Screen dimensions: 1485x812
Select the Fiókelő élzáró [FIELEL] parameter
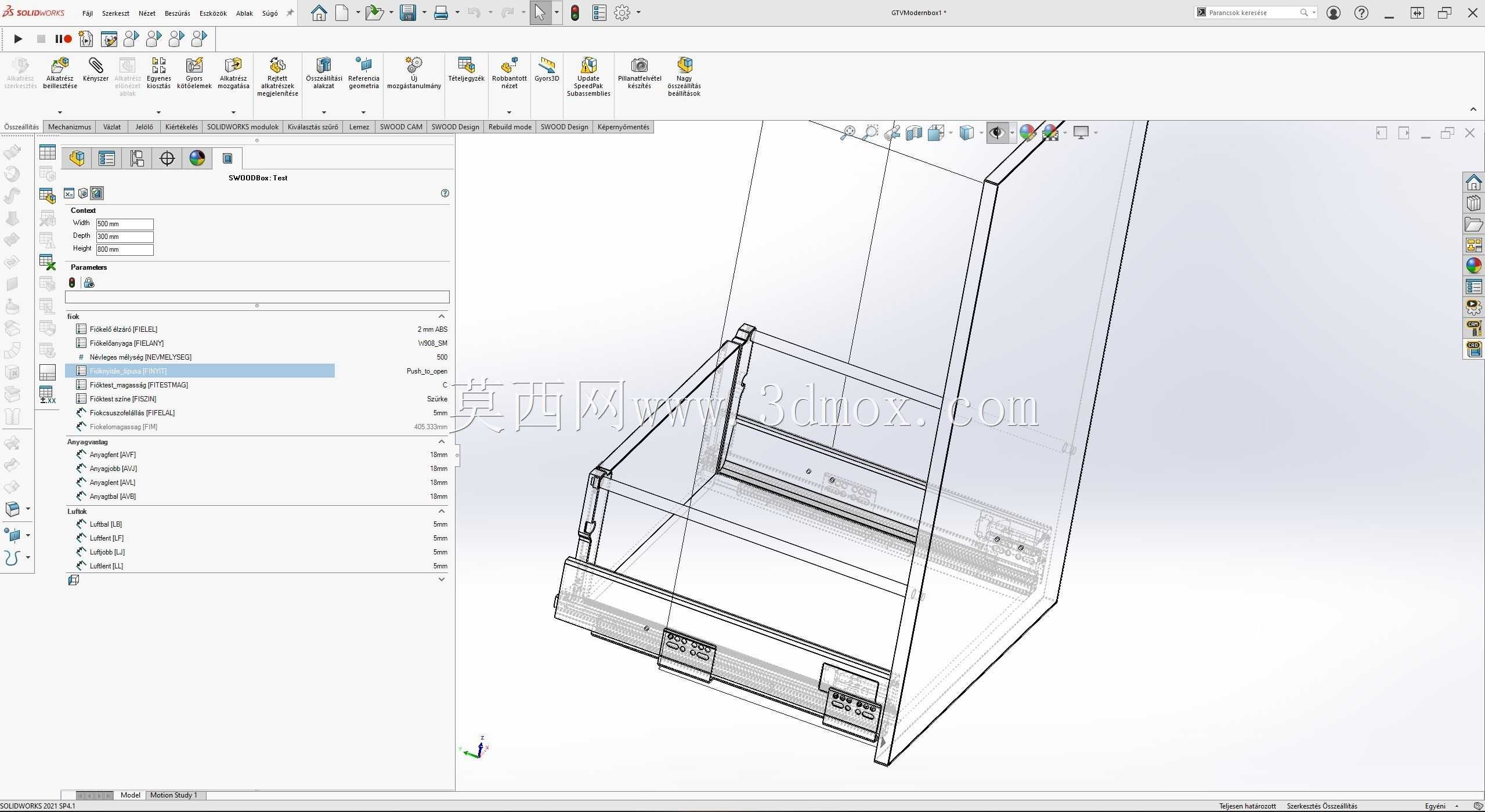[257, 329]
